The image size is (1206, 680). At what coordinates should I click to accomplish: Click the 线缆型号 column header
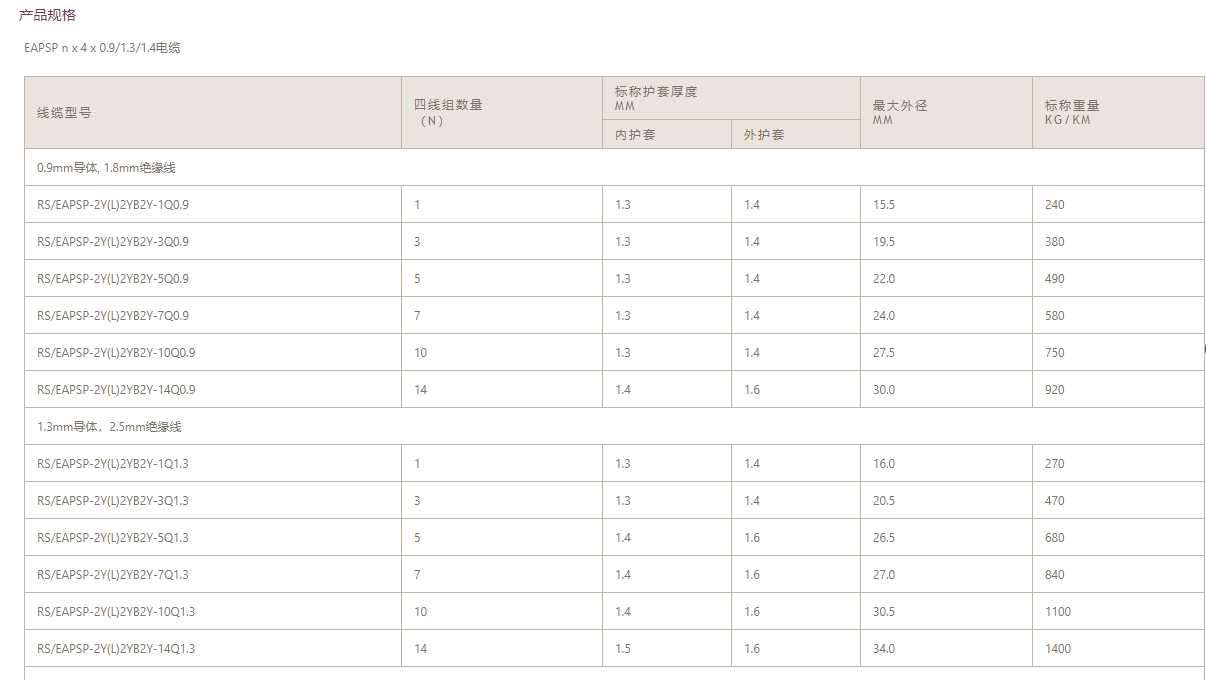[x=64, y=113]
